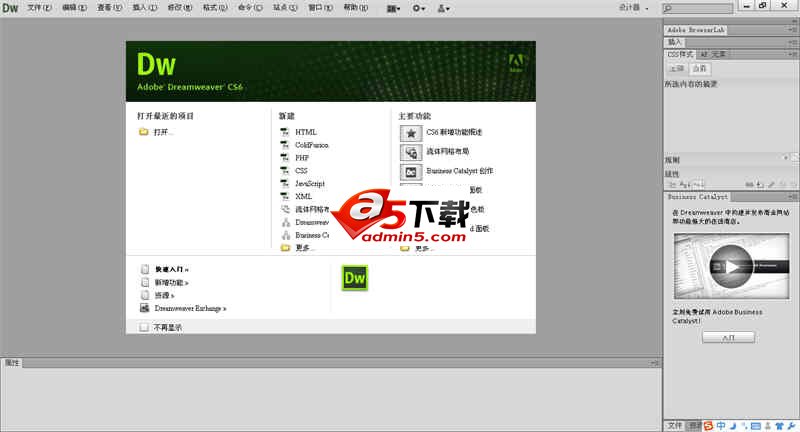Click the fluid grid layout icon under 新建
Viewport: 800px width, 432px height.
[x=285, y=209]
